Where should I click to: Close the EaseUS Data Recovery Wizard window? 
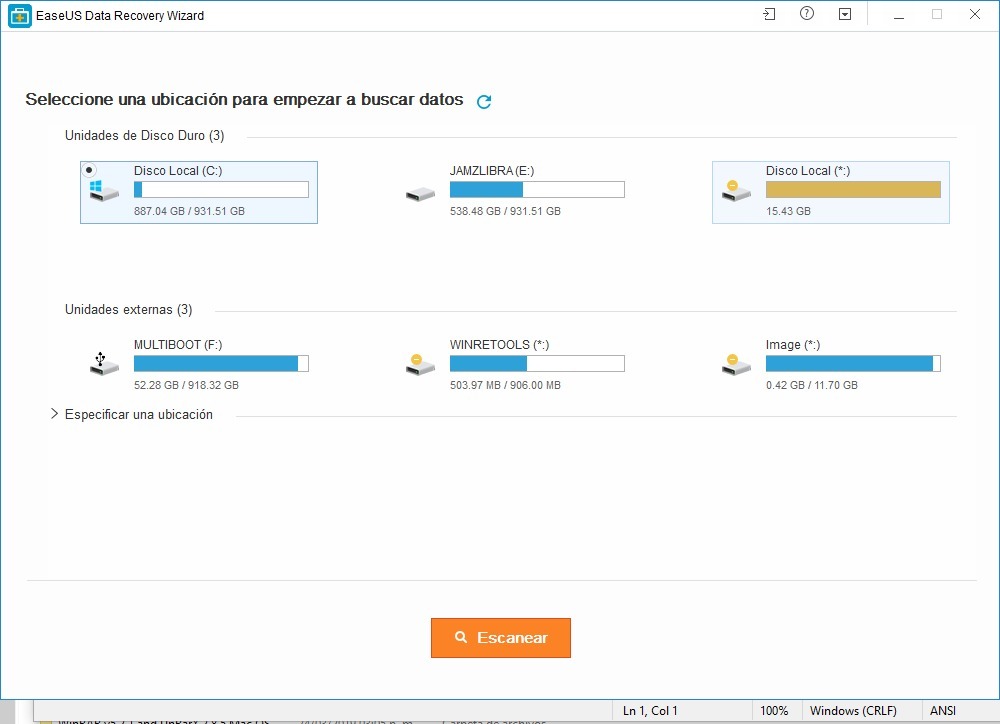click(974, 14)
